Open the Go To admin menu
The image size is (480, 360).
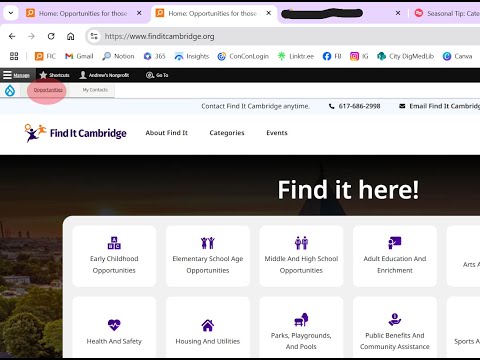[157, 75]
